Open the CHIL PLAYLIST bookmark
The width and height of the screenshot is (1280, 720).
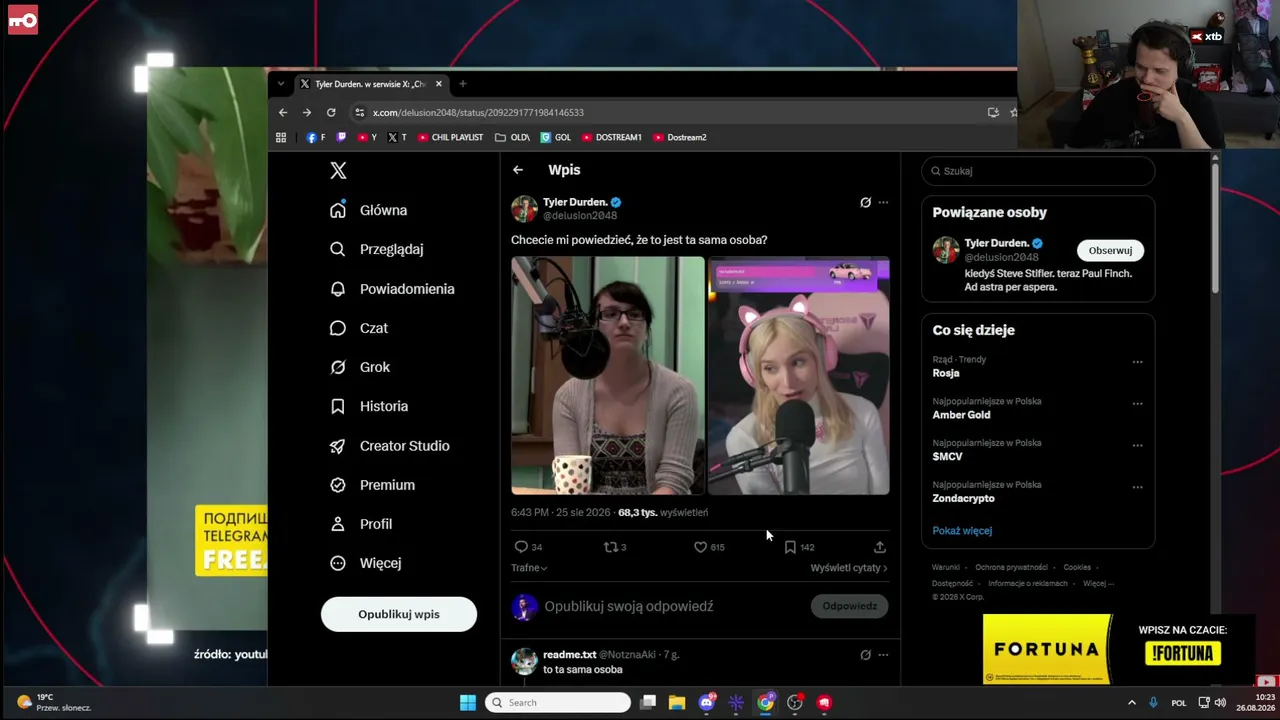tap(451, 138)
